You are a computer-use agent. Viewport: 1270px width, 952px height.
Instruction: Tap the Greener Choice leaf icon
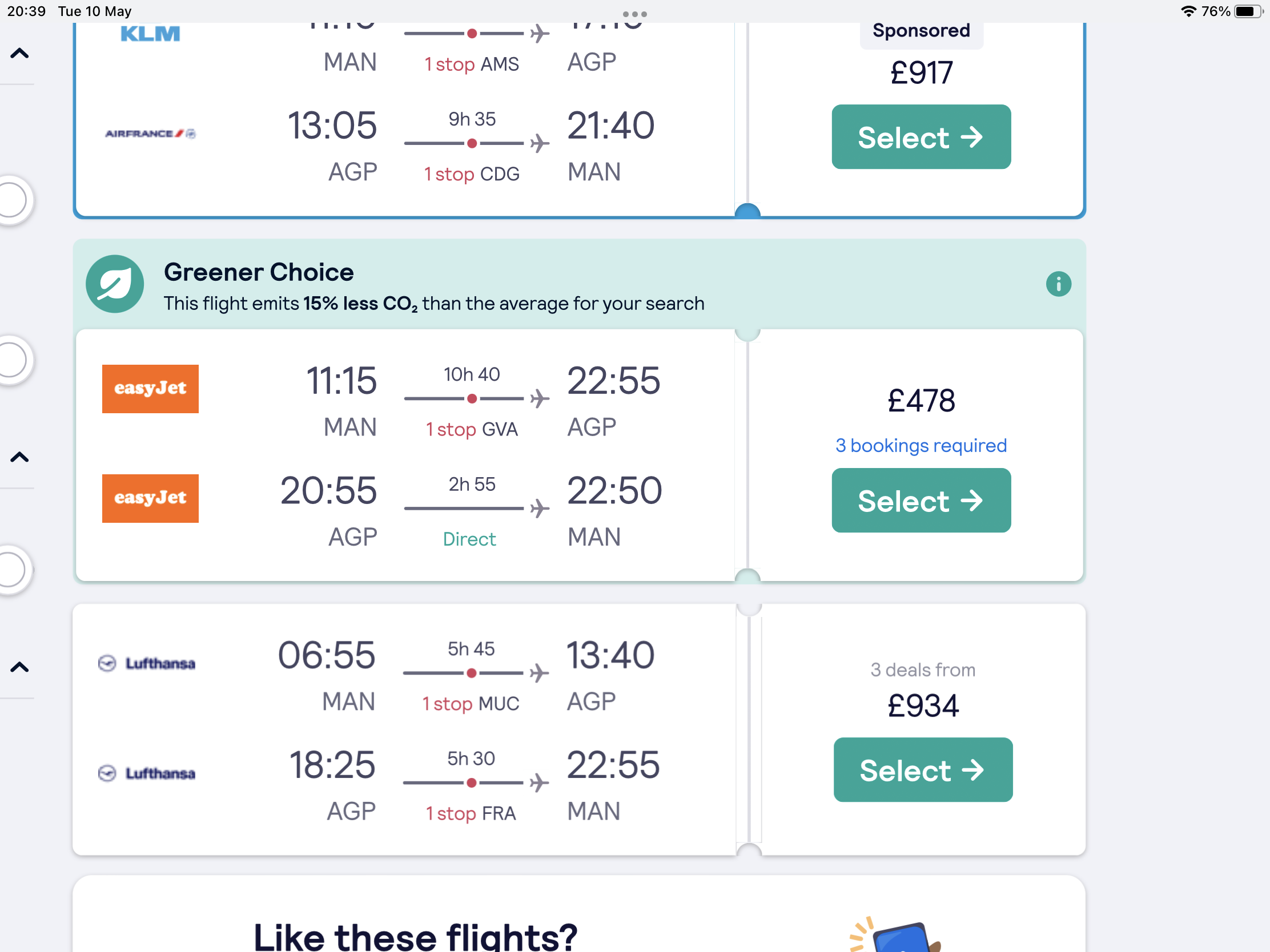(x=115, y=284)
